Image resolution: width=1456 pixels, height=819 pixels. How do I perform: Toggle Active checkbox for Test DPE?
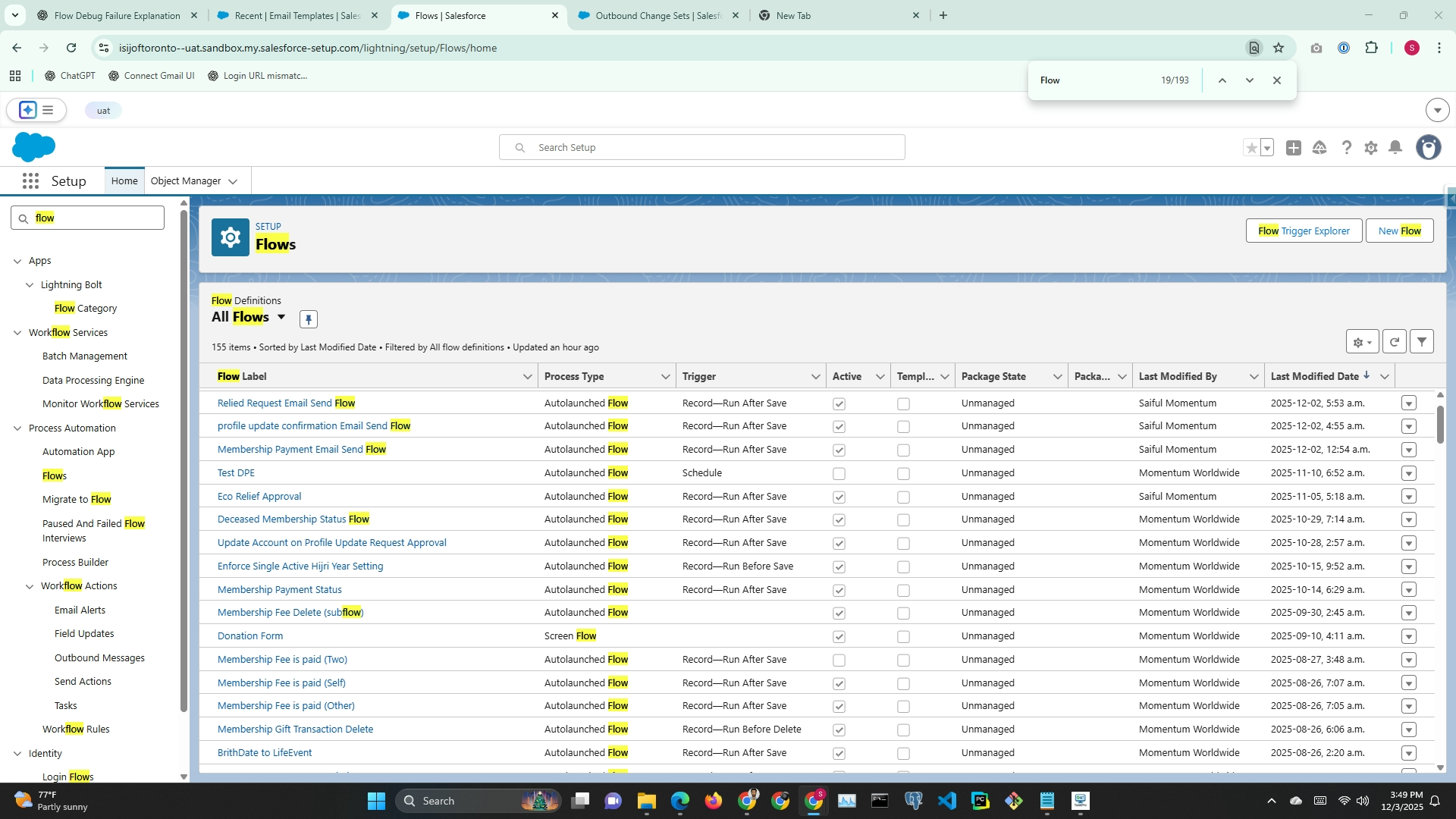839,474
